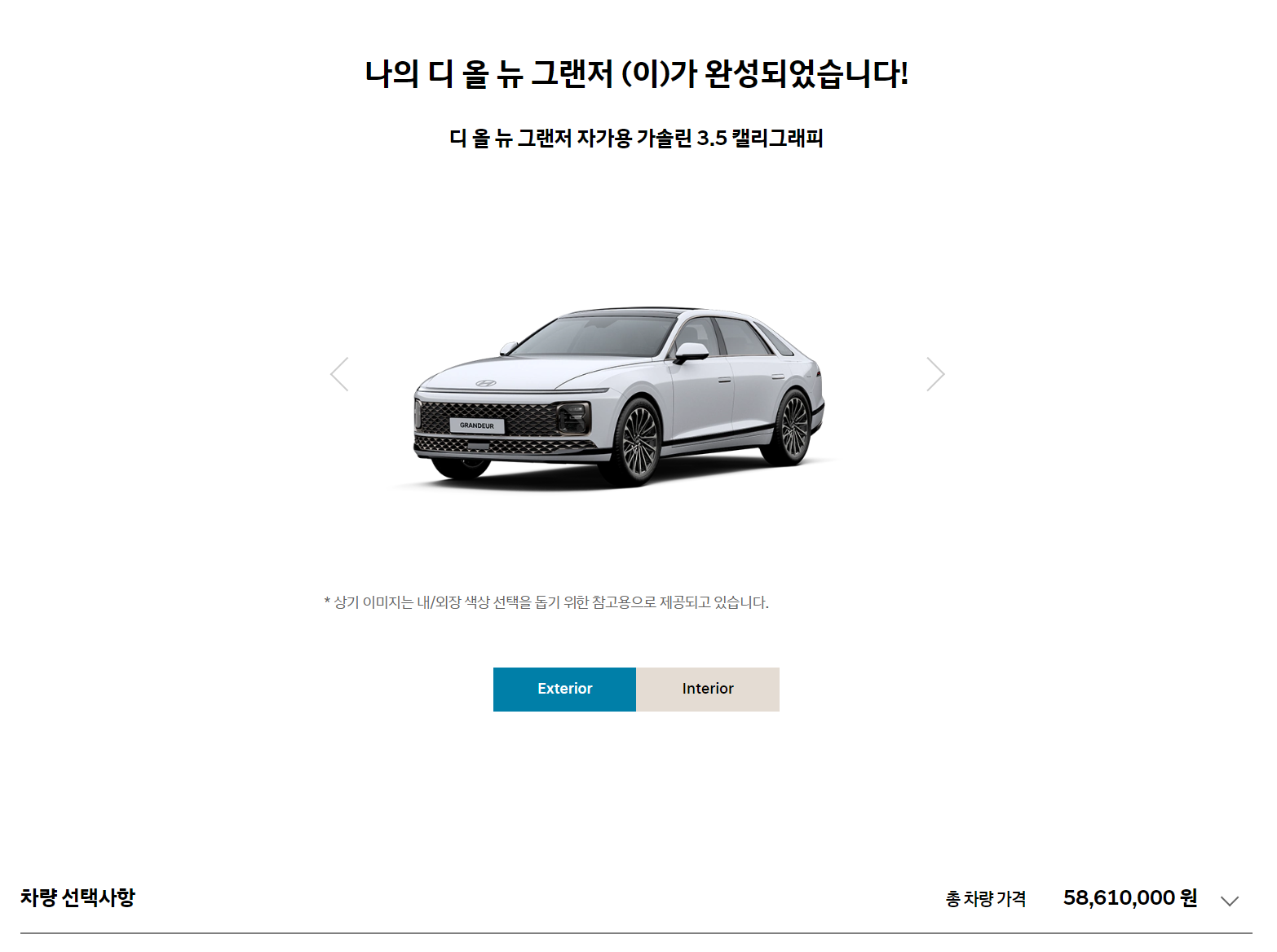This screenshot has width=1277, height=952.
Task: Click the 완성되었습니다 page title
Action: tap(806, 74)
